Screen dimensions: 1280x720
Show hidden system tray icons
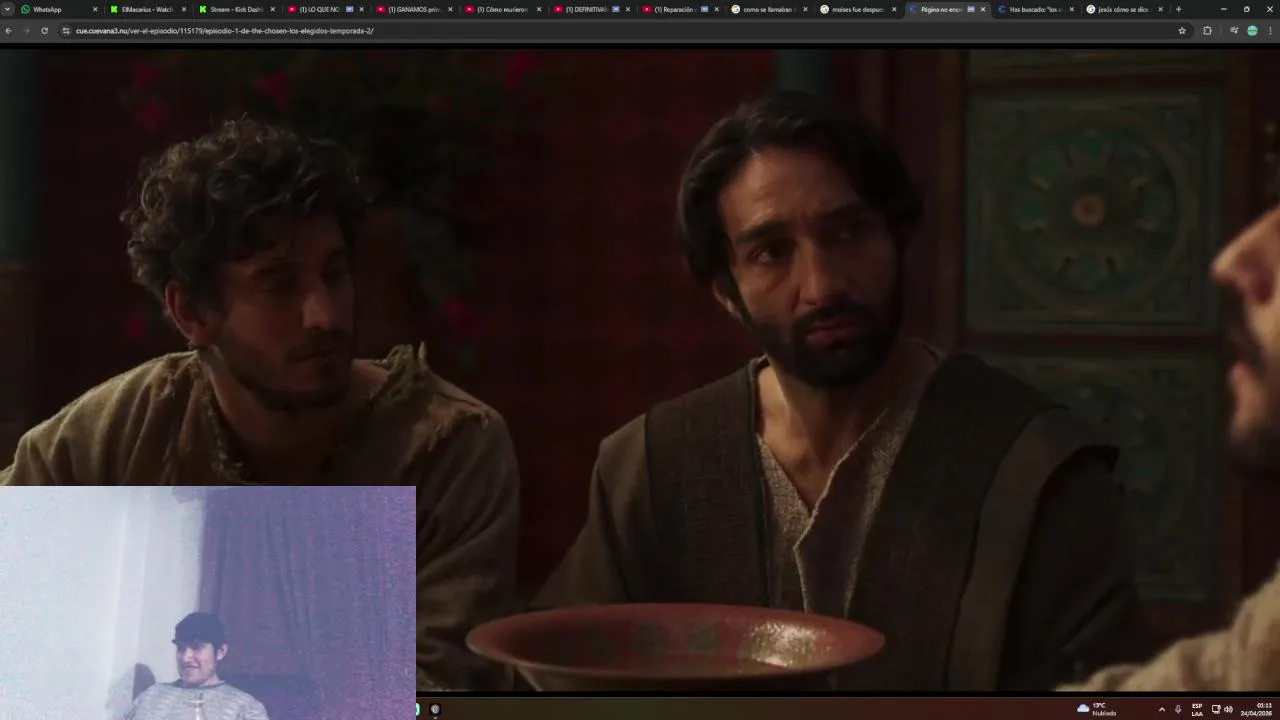1161,709
